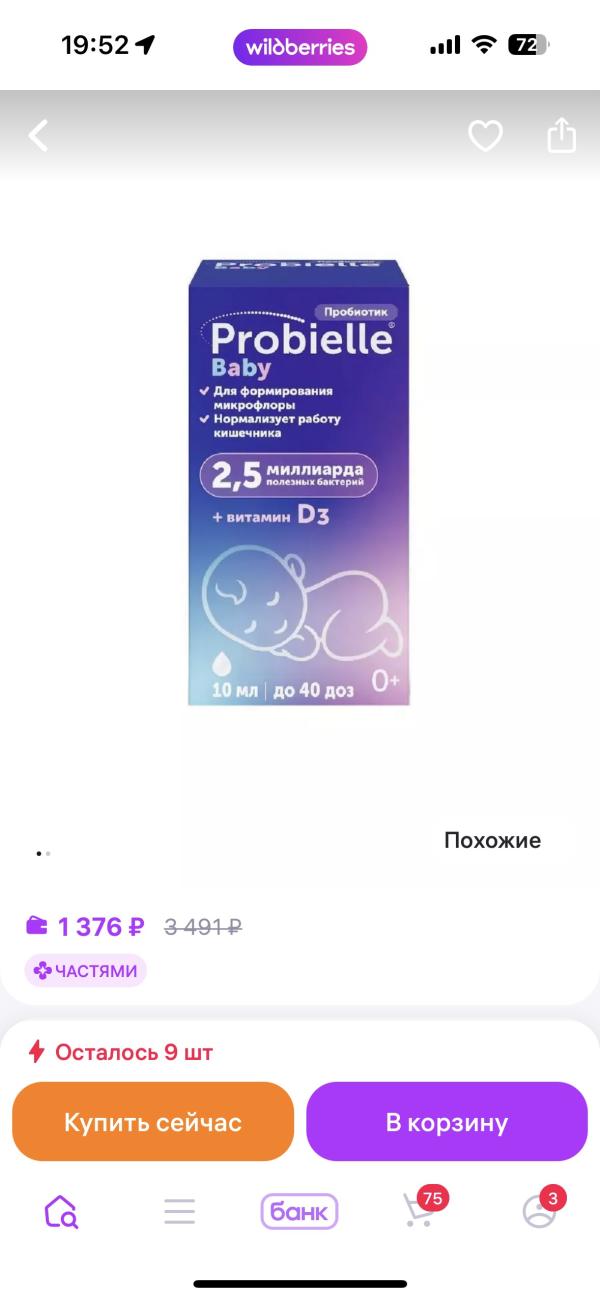Tap Купить сейчас button
This screenshot has height=1300, width=600.
(153, 1122)
